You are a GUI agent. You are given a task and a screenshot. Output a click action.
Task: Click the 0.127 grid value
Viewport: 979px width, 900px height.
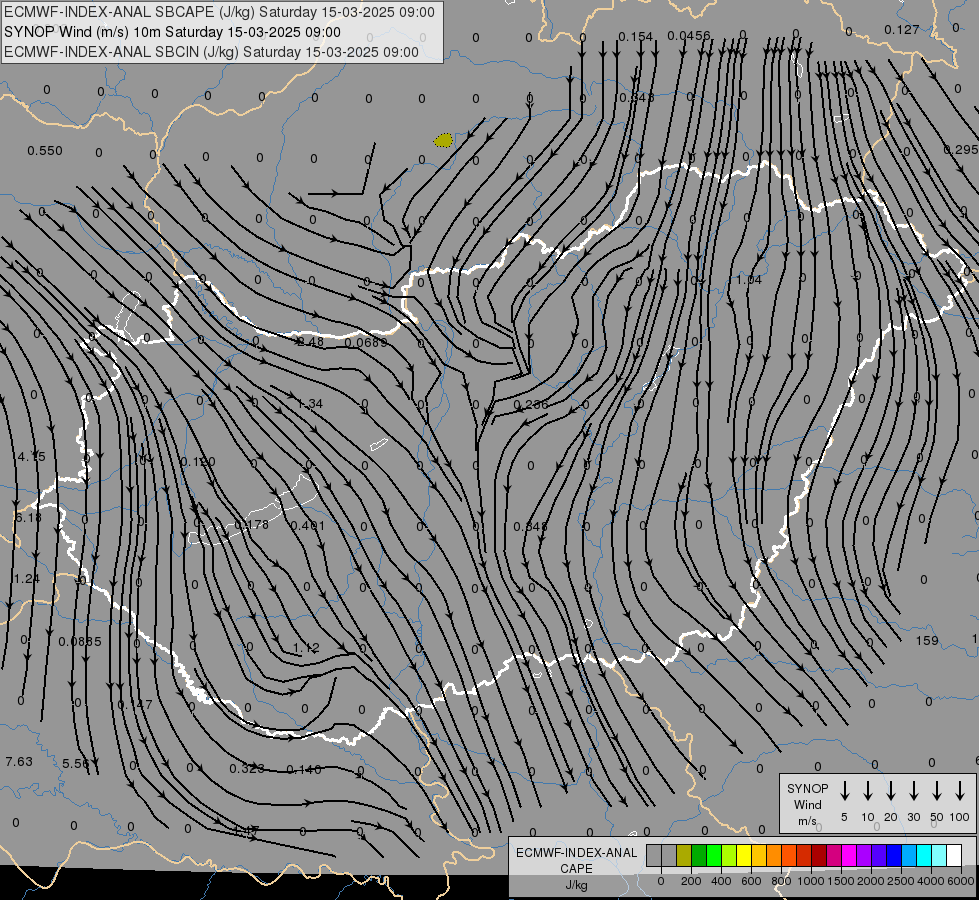902,29
